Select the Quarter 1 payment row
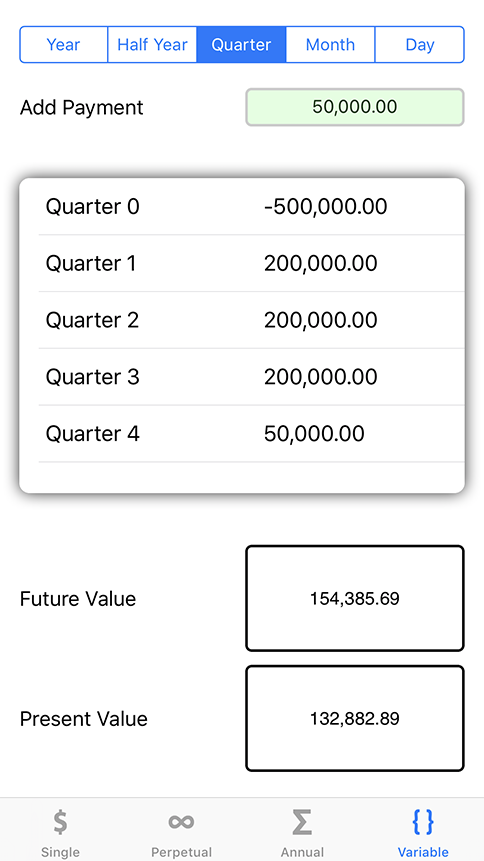The width and height of the screenshot is (484, 861). coord(251,264)
